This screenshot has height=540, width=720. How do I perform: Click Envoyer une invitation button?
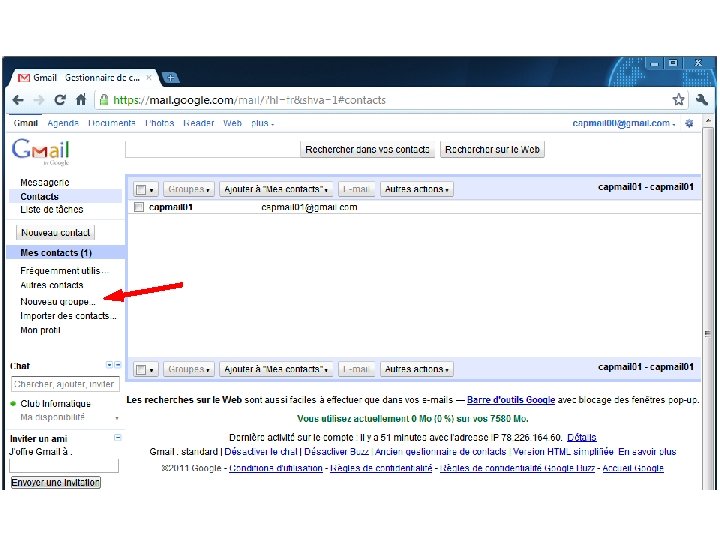click(56, 483)
